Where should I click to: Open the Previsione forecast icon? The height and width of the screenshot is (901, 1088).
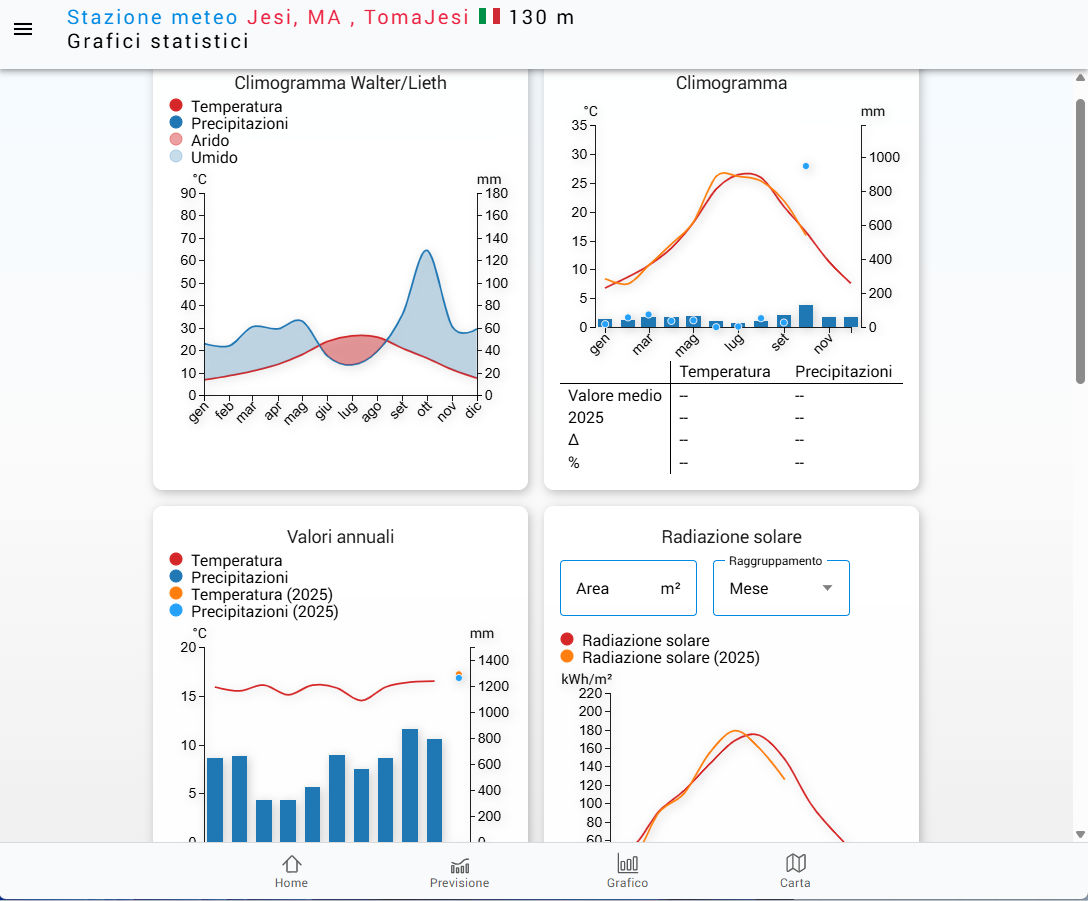point(459,870)
